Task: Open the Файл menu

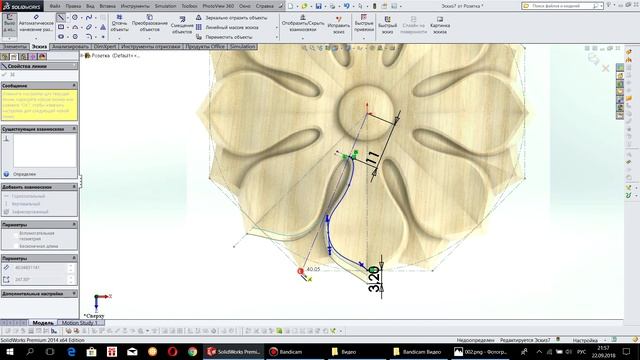Action: tap(55, 6)
